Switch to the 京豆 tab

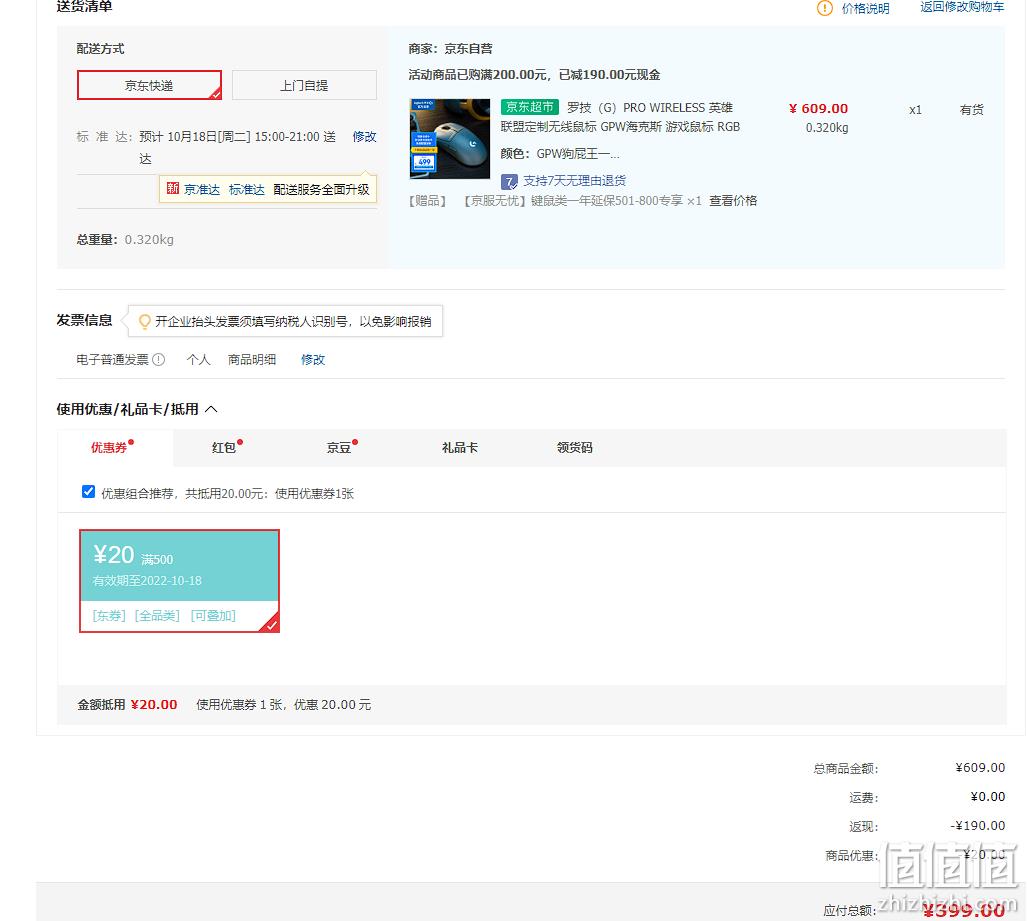[x=339, y=447]
